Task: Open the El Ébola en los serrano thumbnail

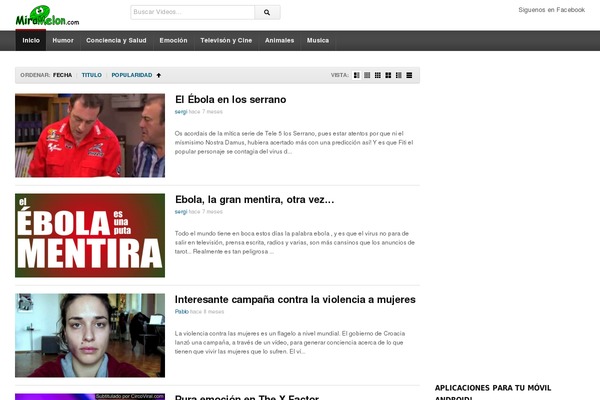Action: (x=90, y=136)
